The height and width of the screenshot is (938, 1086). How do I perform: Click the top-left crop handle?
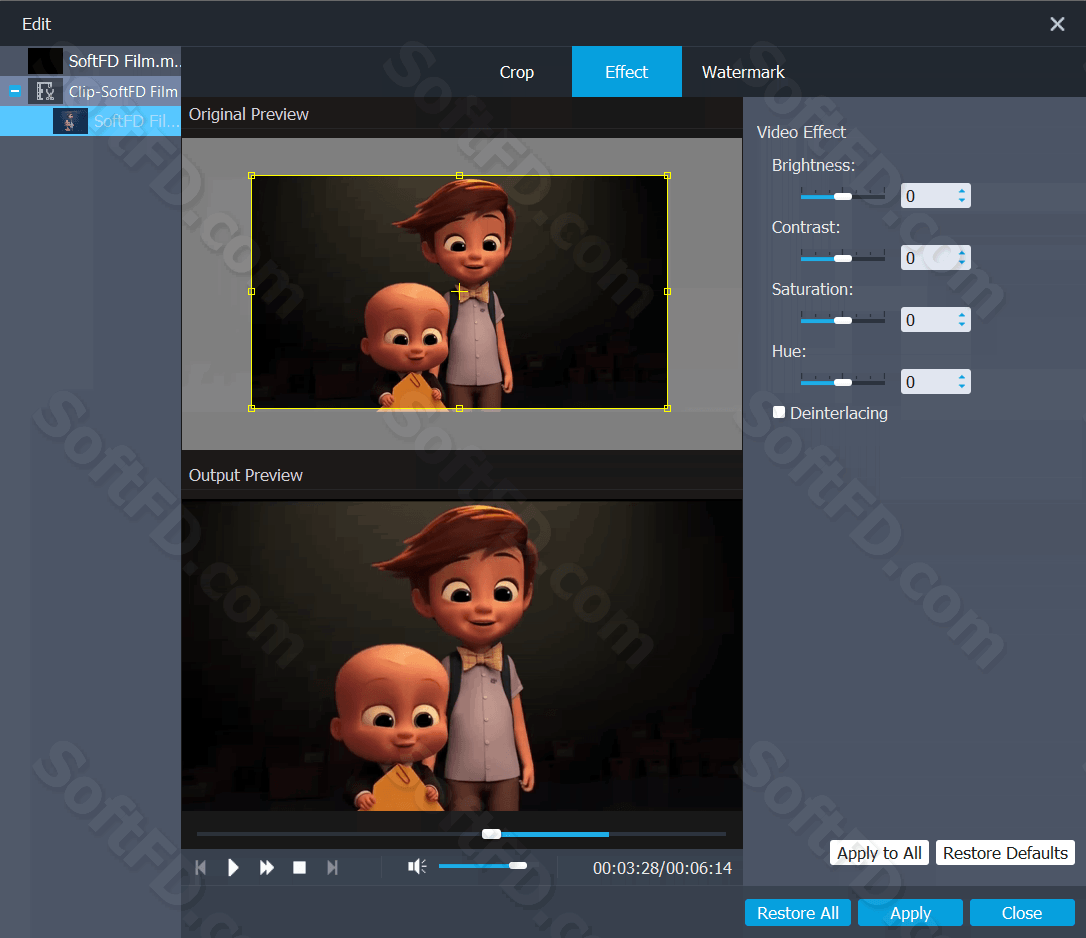tap(251, 176)
